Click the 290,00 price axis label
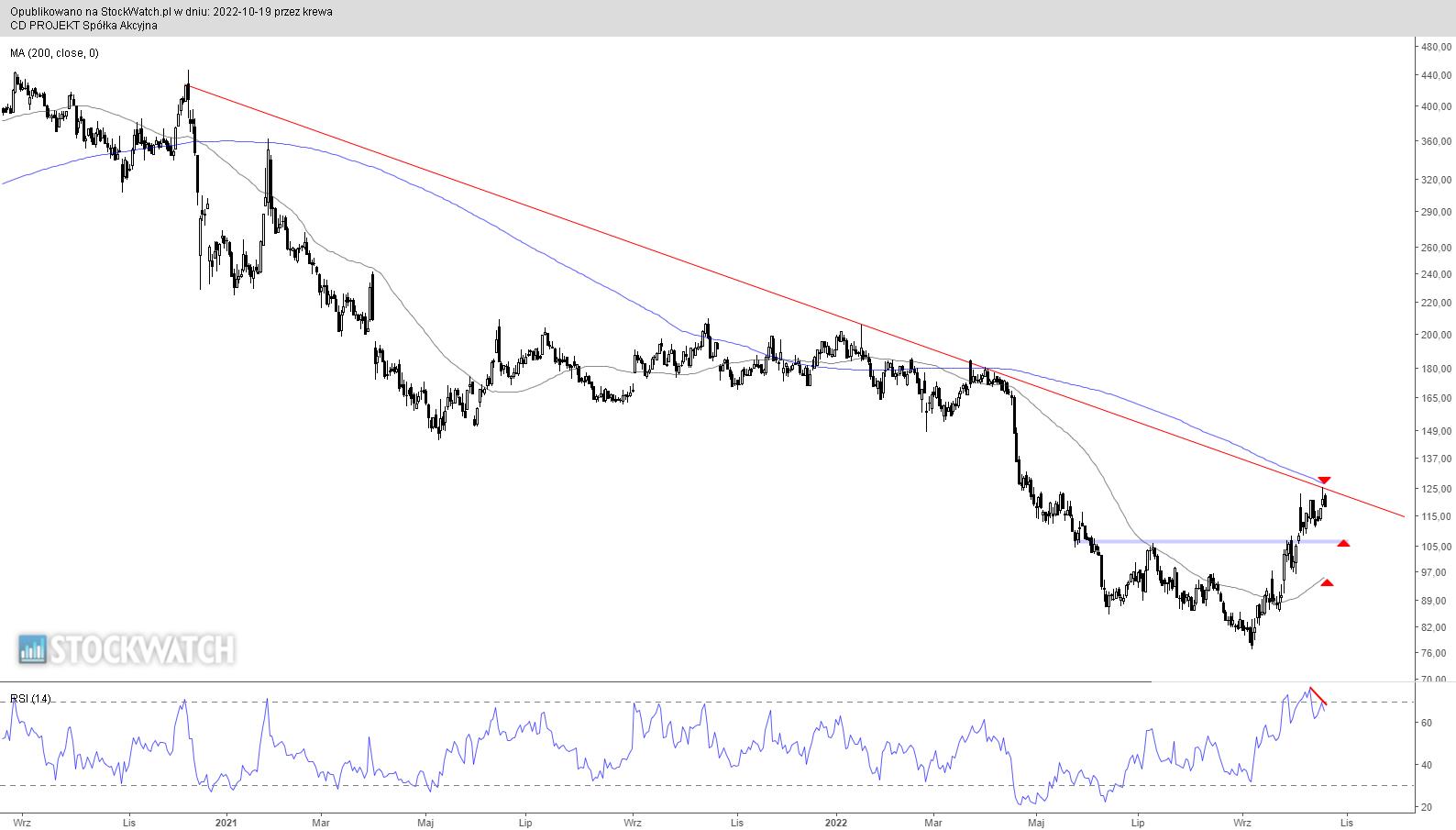The width and height of the screenshot is (1456, 830). (x=1437, y=213)
